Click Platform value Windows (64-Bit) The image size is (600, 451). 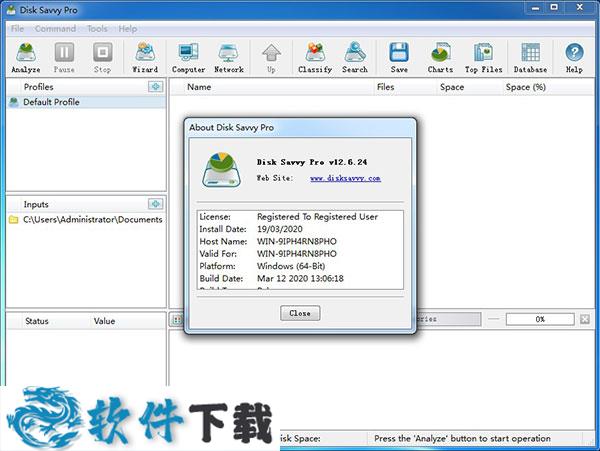tap(291, 266)
